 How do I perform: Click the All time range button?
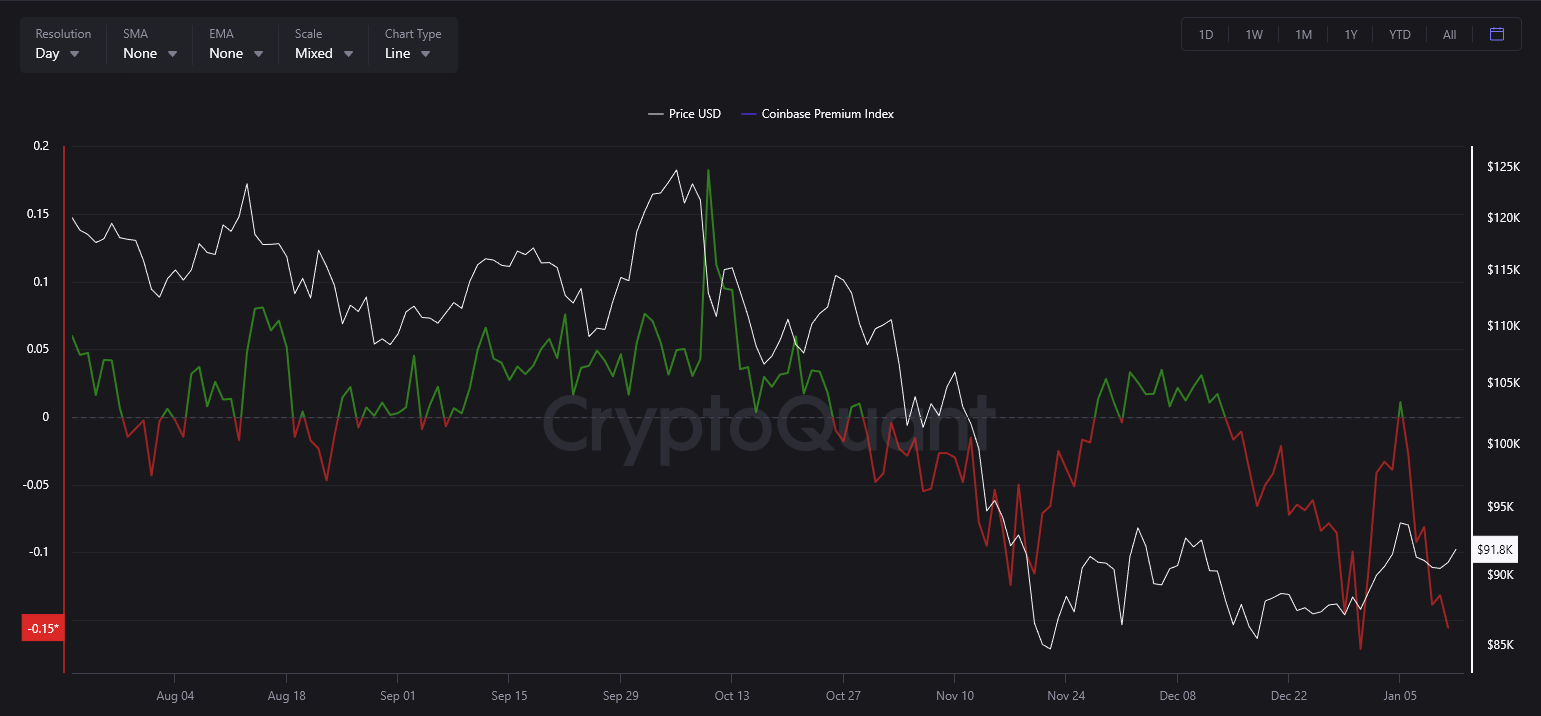1449,35
